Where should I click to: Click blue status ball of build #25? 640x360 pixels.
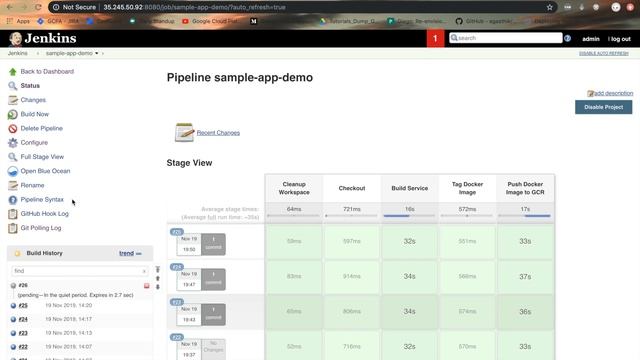(x=13, y=306)
